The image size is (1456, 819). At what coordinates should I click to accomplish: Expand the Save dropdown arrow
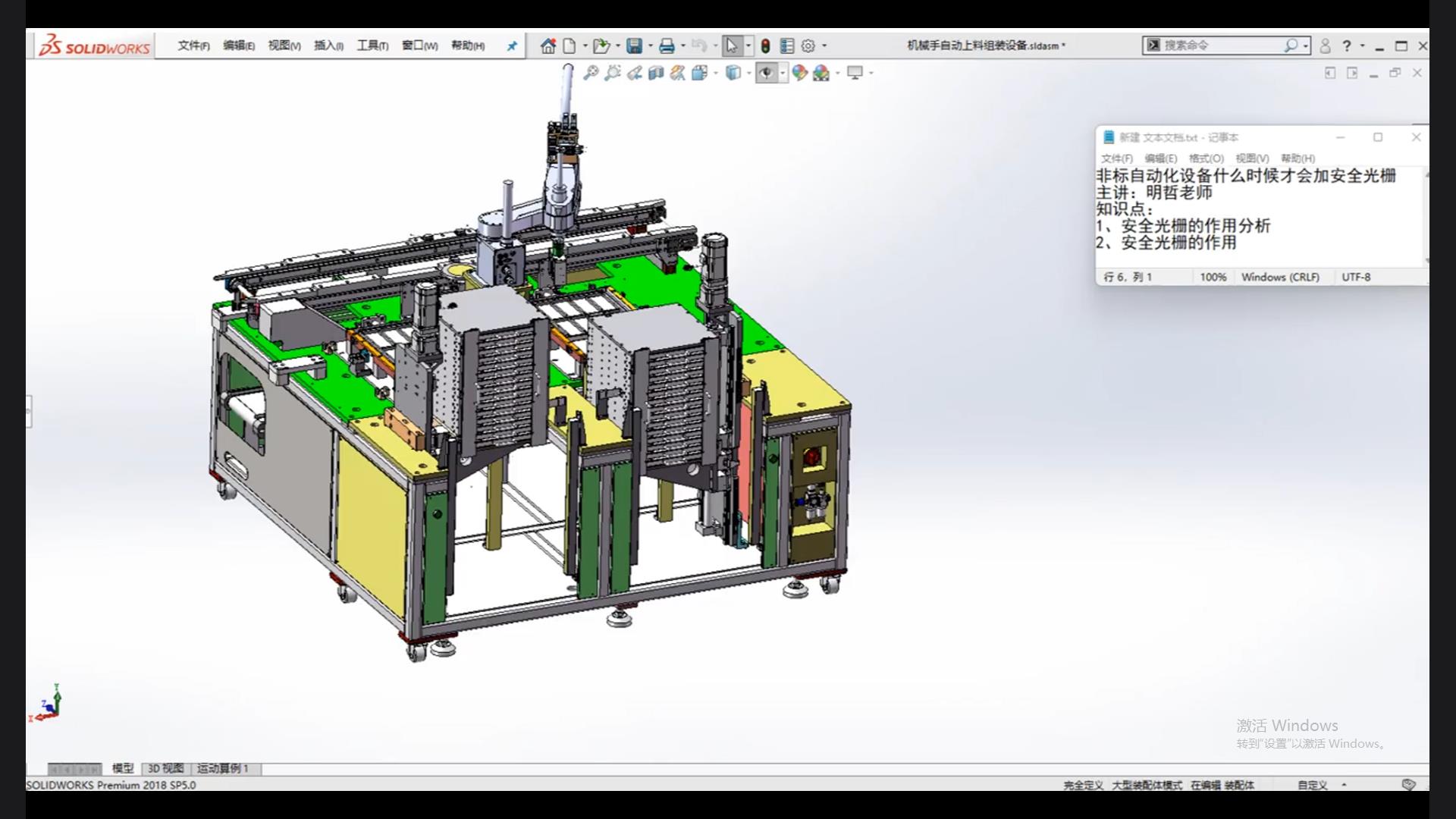click(651, 45)
